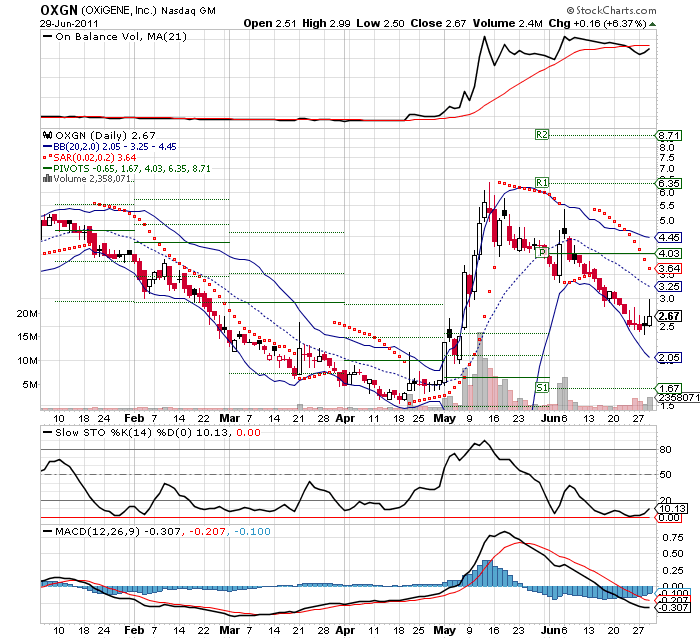
Task: Click the red 0.00 stochastic tag
Action: tap(669, 518)
